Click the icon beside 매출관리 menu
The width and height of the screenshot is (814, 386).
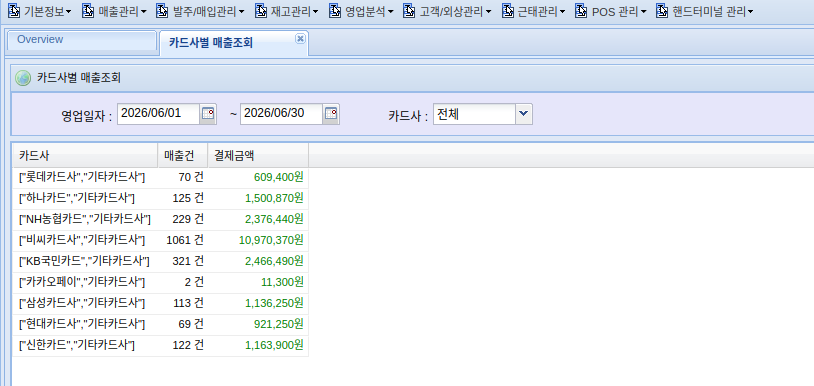(x=88, y=11)
